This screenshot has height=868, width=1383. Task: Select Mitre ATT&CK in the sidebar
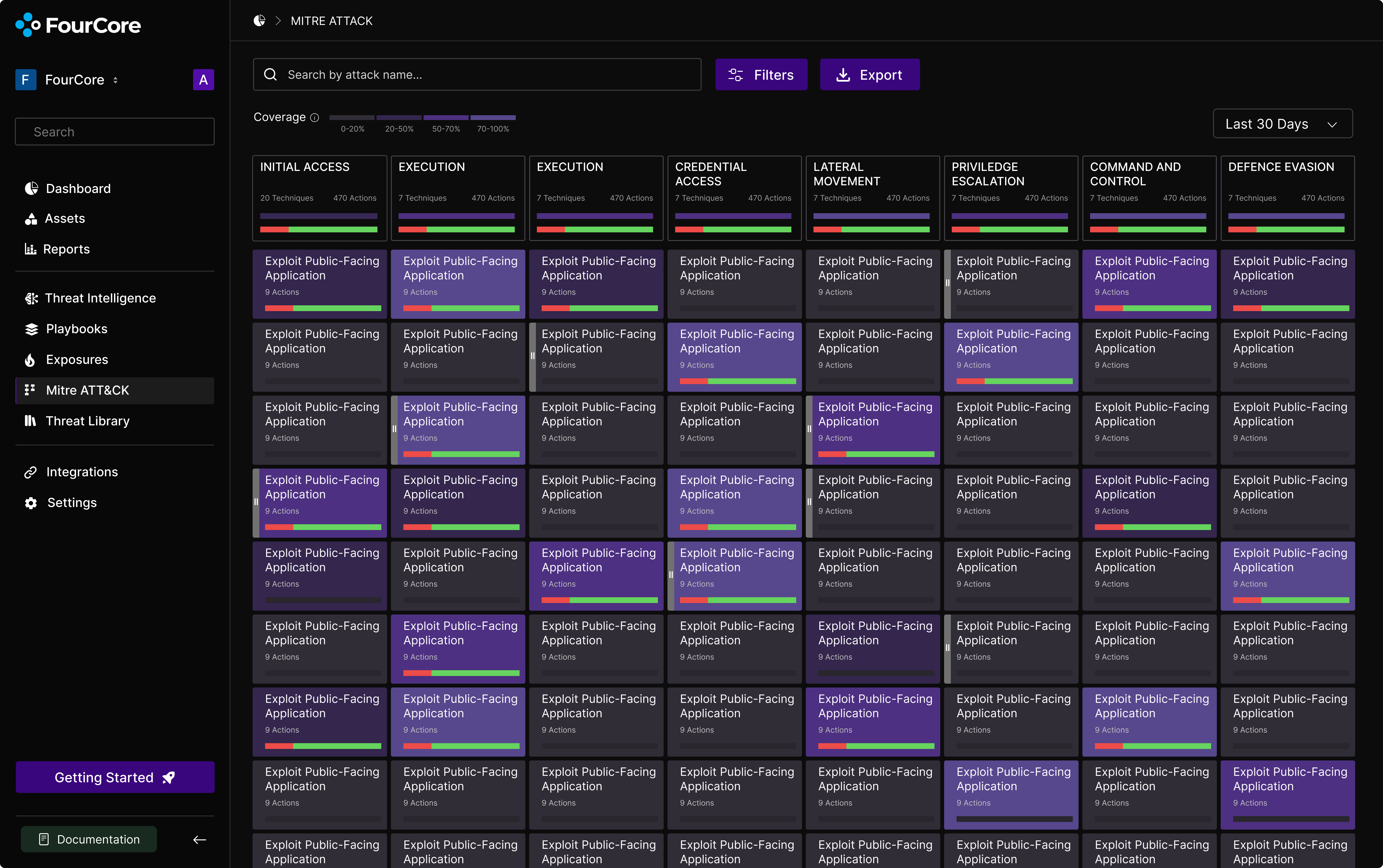click(x=115, y=390)
